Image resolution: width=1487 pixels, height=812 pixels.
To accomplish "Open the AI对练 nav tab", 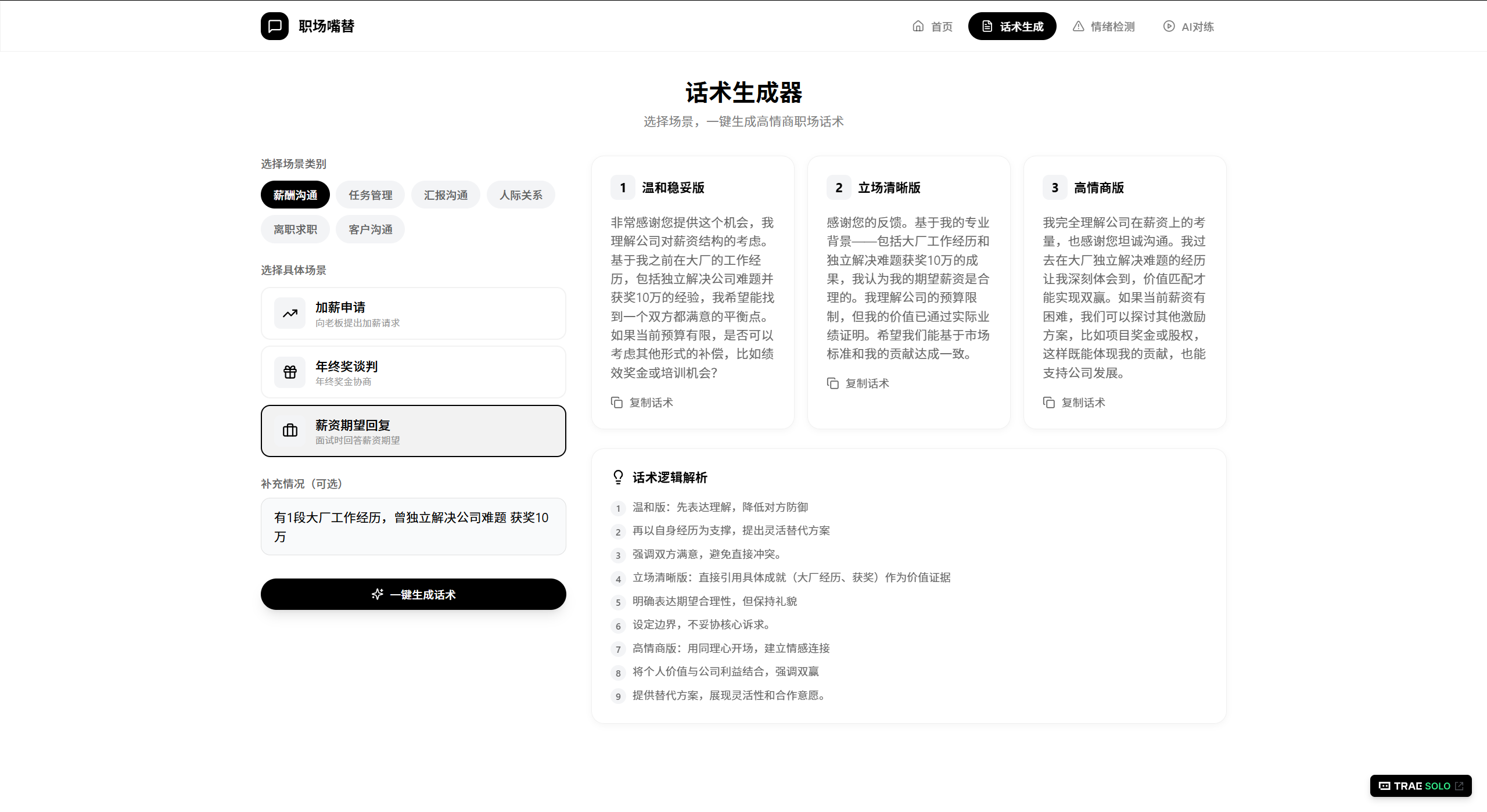I will (1188, 27).
